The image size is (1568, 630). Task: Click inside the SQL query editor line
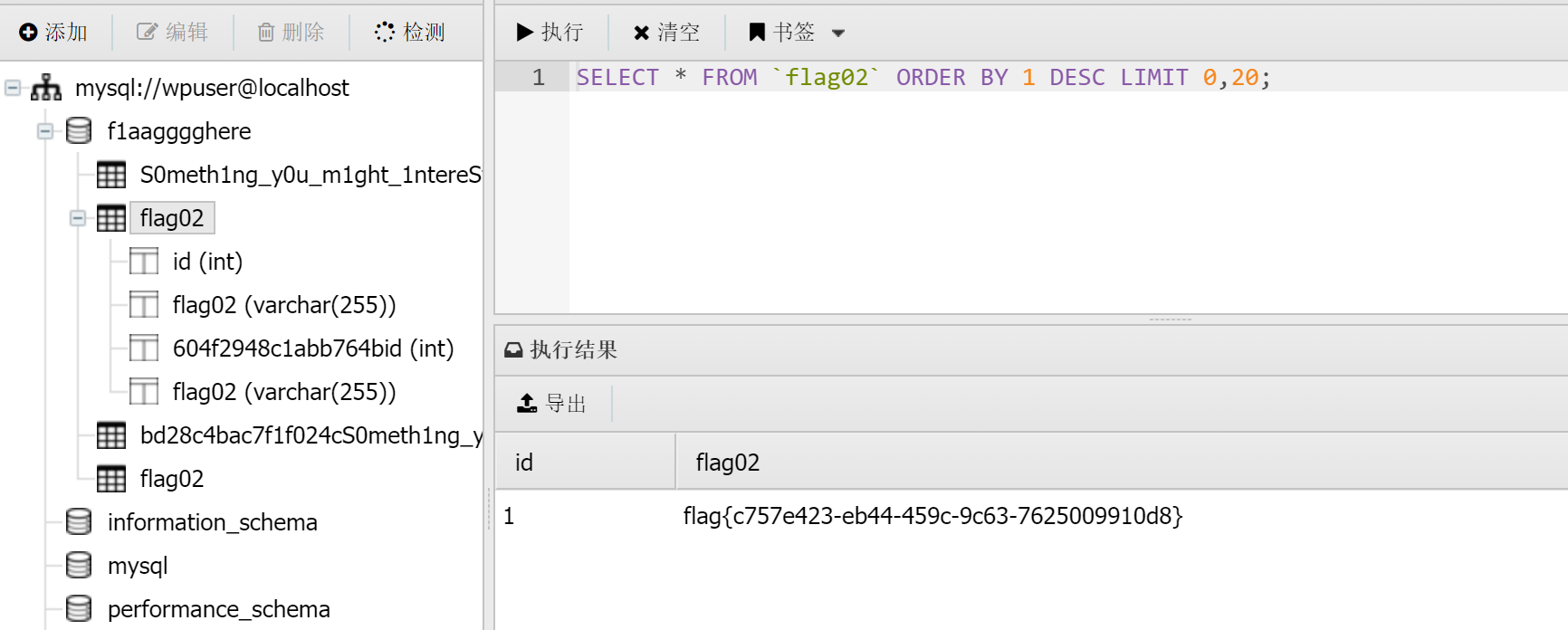pos(1068,77)
